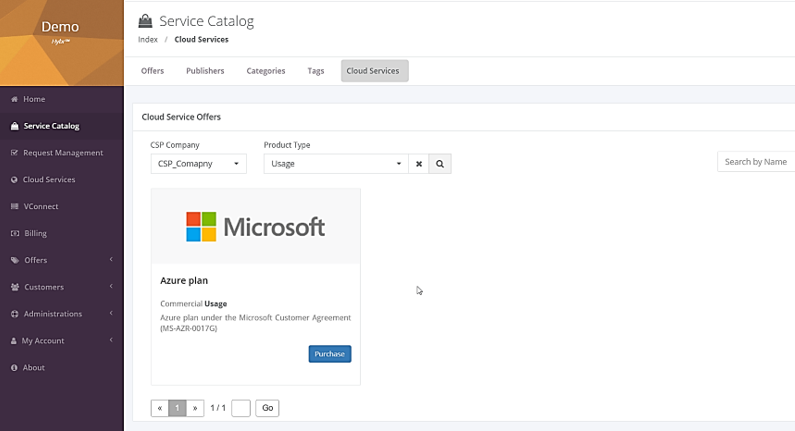Open the Tags tab
The image size is (795, 431).
(316, 71)
